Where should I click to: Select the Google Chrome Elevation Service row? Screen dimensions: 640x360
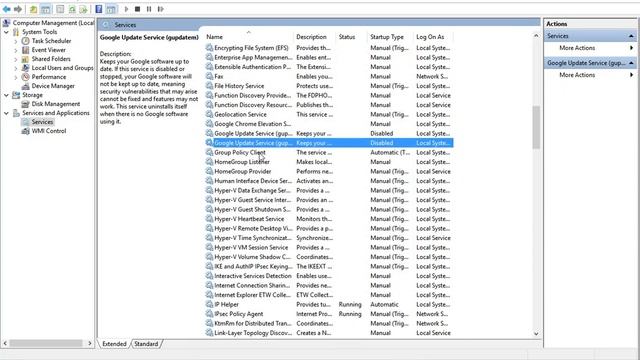tap(329, 124)
